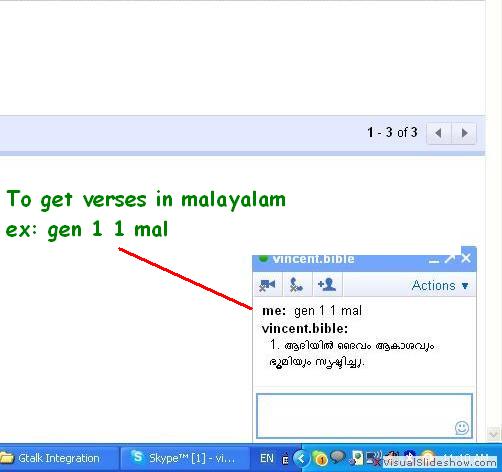
Task: Open the Actions dropdown in chat
Action: coord(440,286)
